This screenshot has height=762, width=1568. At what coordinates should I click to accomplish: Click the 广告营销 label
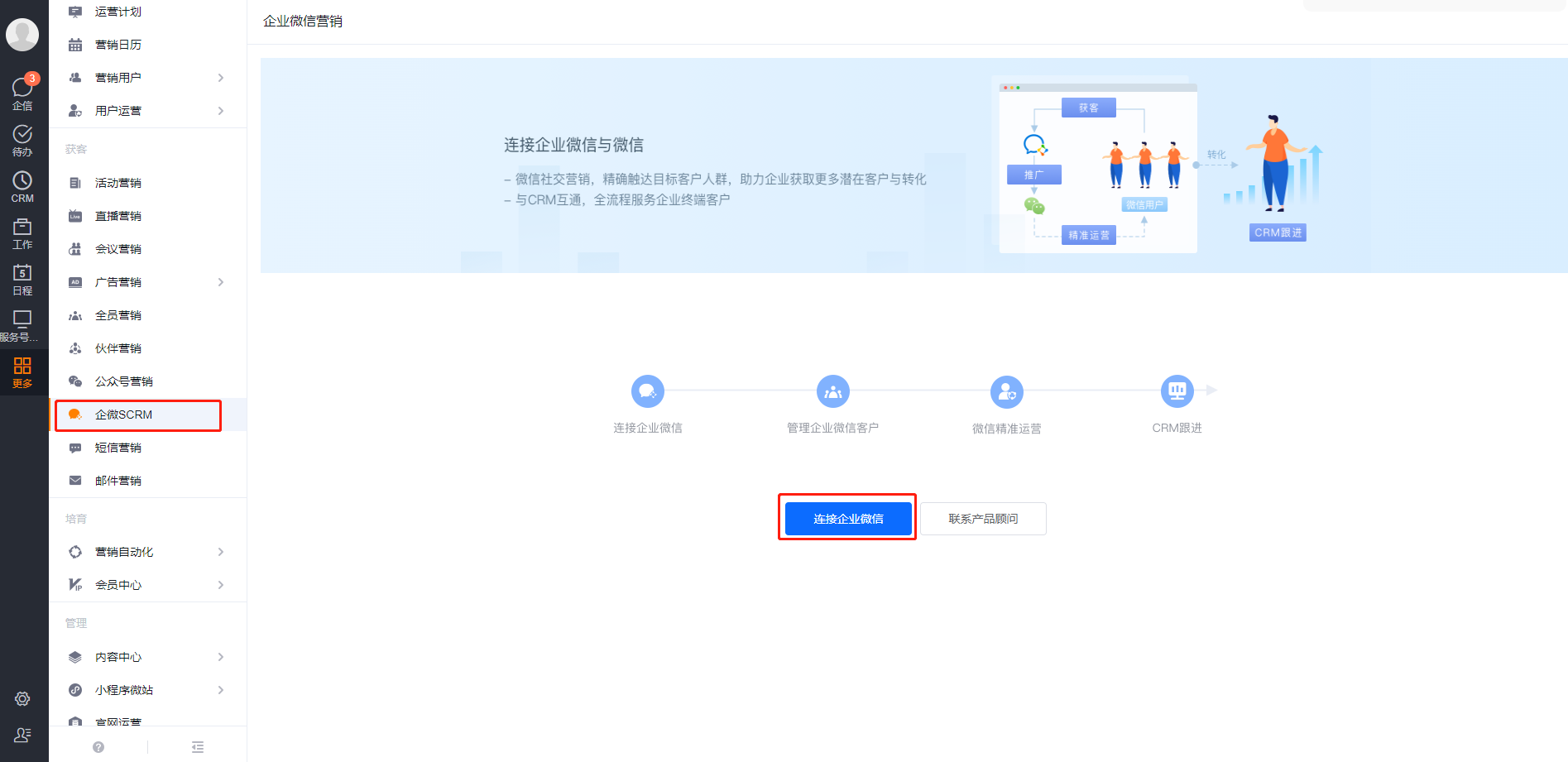[x=118, y=282]
